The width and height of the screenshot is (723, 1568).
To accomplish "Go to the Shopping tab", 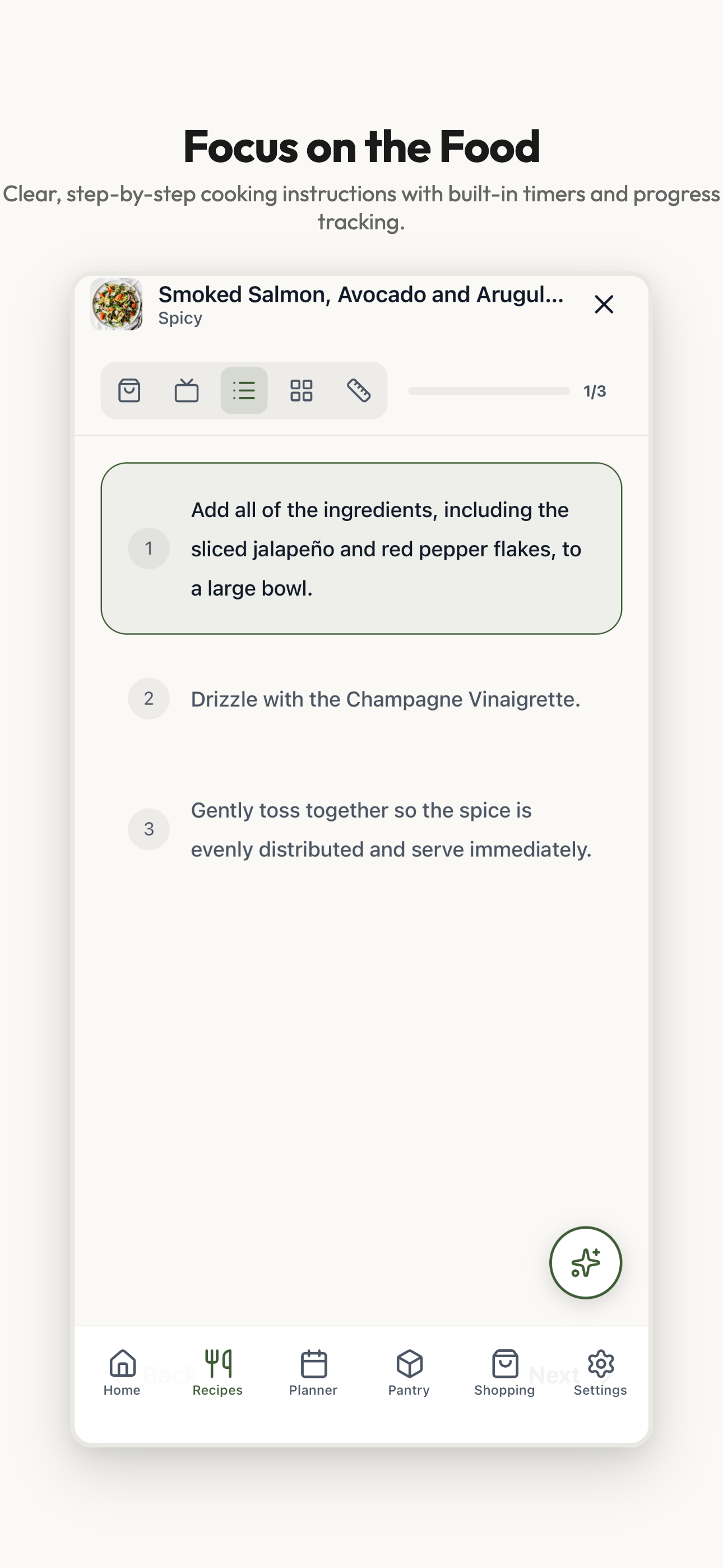I will pos(504,1372).
